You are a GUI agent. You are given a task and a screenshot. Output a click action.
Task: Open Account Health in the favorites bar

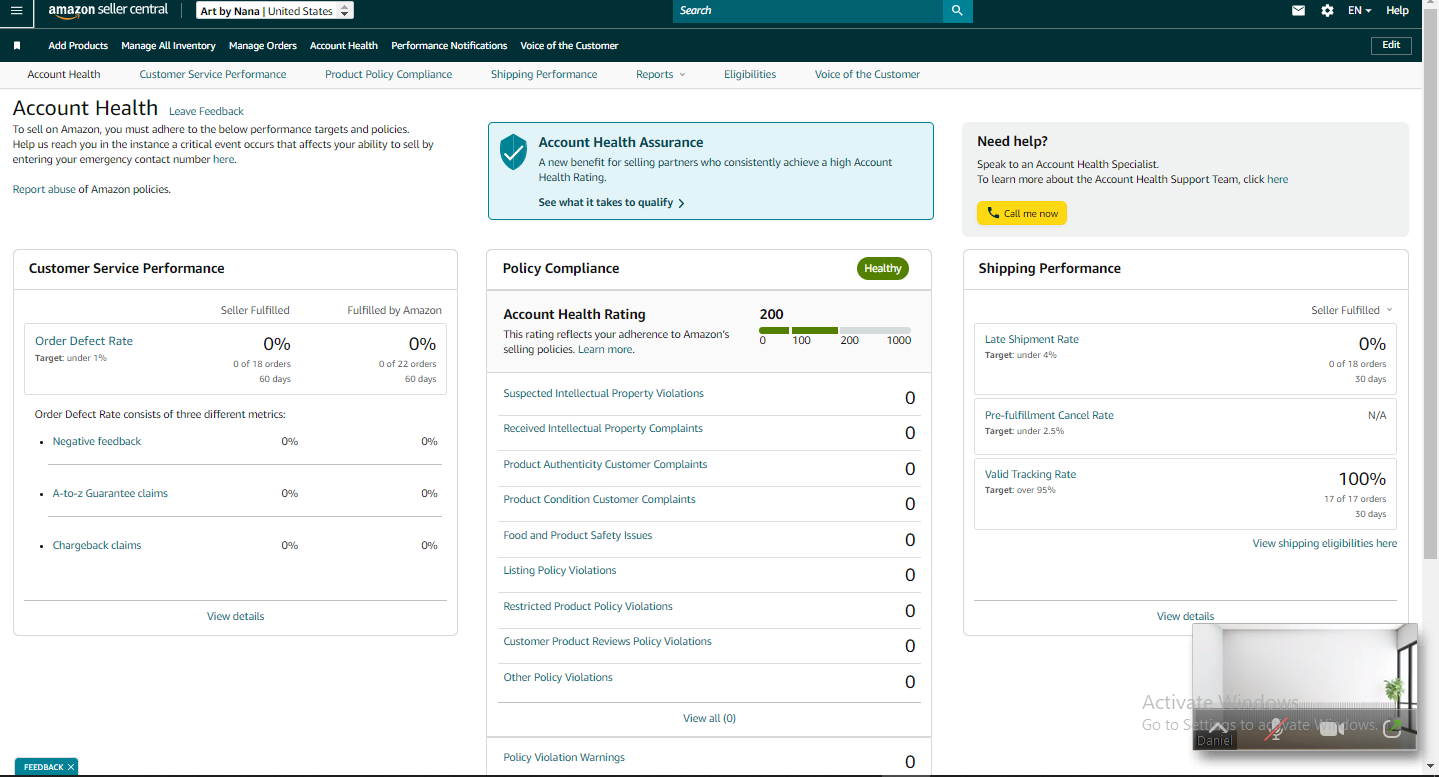pyautogui.click(x=344, y=46)
